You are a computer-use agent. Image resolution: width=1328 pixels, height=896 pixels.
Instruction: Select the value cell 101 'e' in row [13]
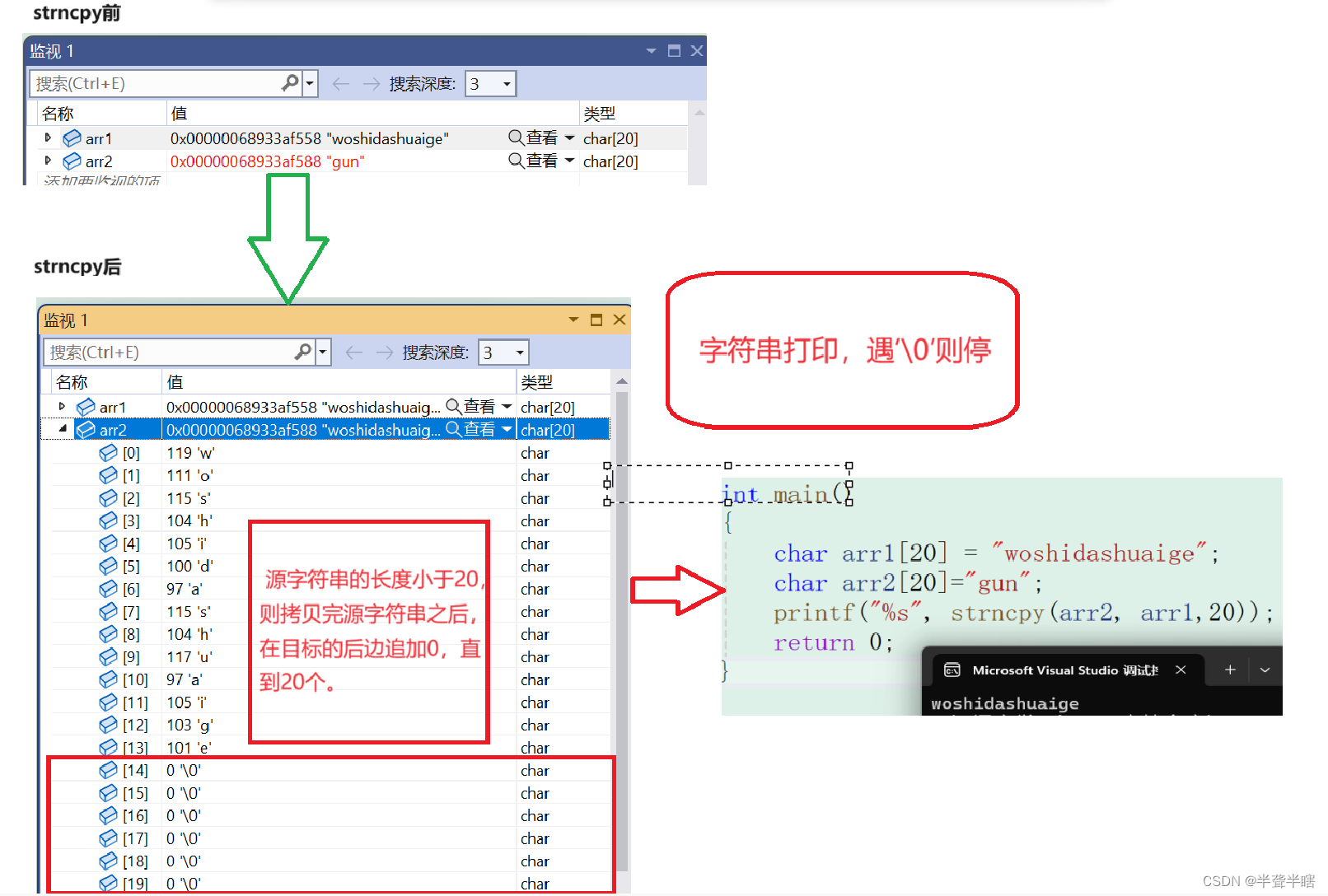pos(189,748)
